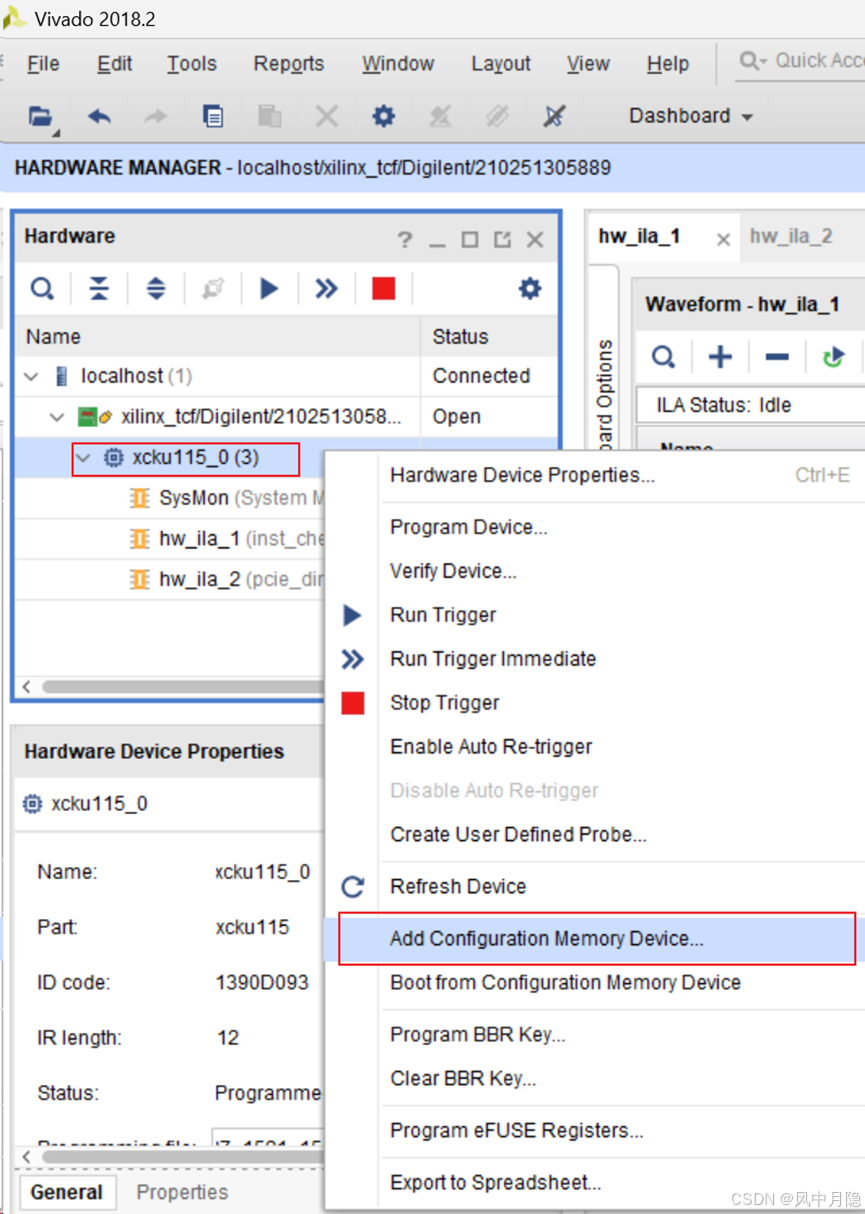Choose Enable Auto Re-trigger in context menu
The height and width of the screenshot is (1214, 865).
[x=594, y=747]
